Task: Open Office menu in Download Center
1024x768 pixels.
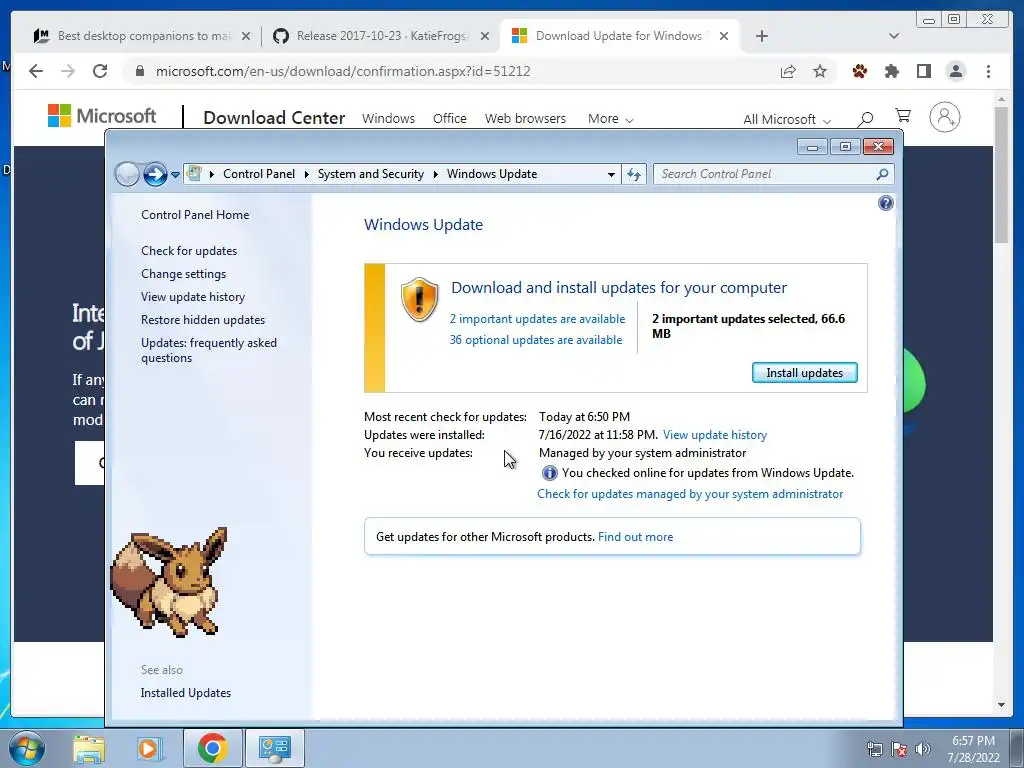Action: 450,119
